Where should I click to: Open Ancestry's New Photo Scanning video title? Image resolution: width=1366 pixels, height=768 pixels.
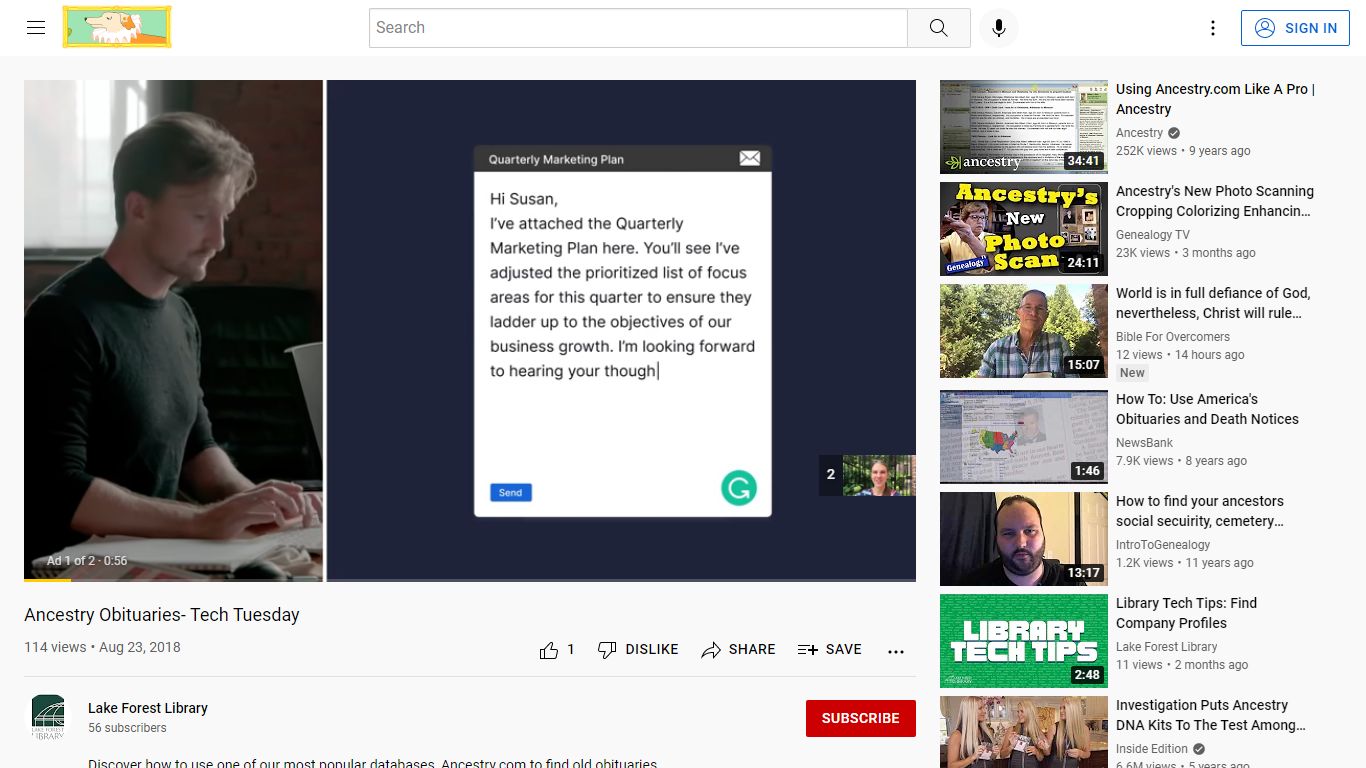coord(1215,201)
